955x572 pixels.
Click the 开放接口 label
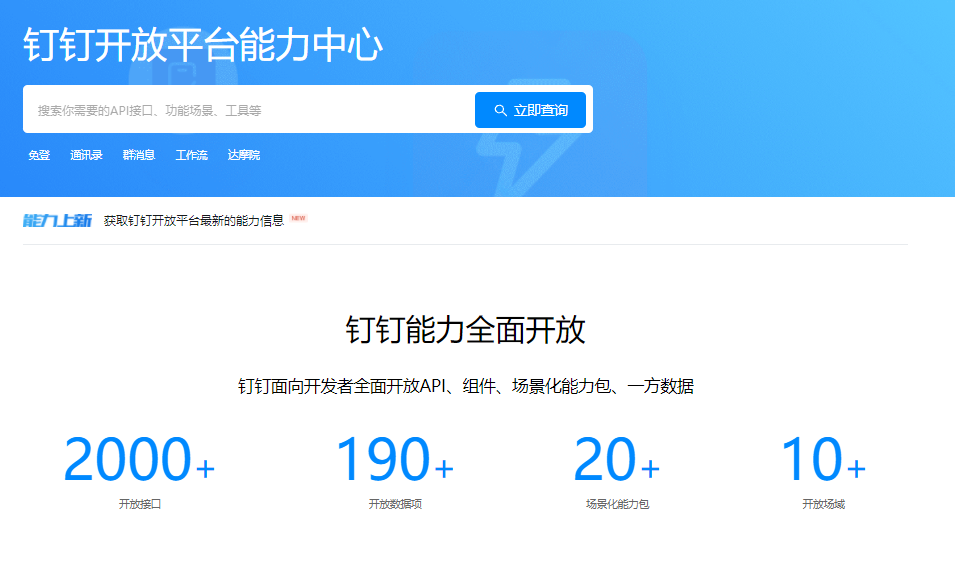pyautogui.click(x=139, y=504)
